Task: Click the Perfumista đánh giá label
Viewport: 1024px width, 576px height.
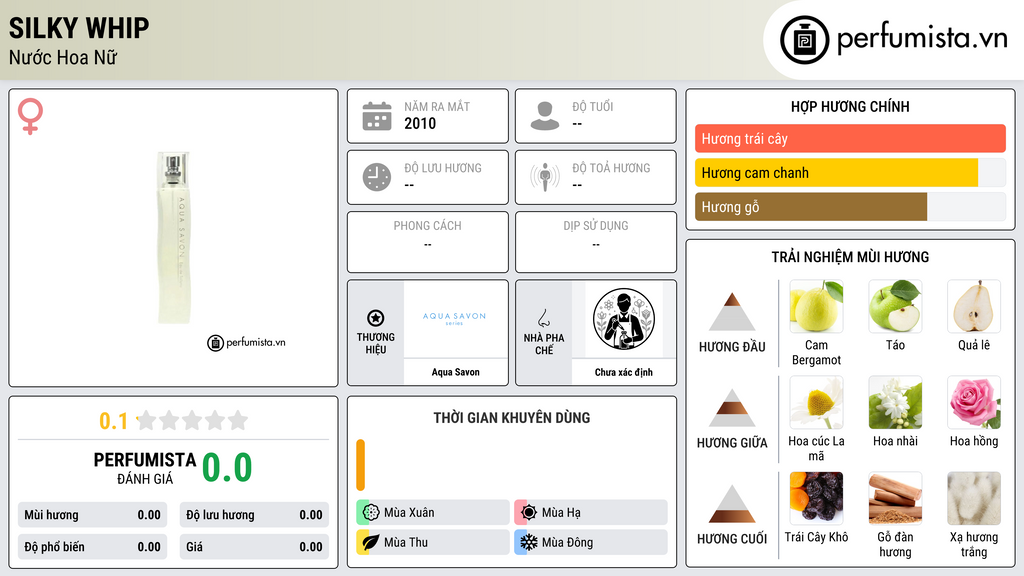Action: pos(145,468)
